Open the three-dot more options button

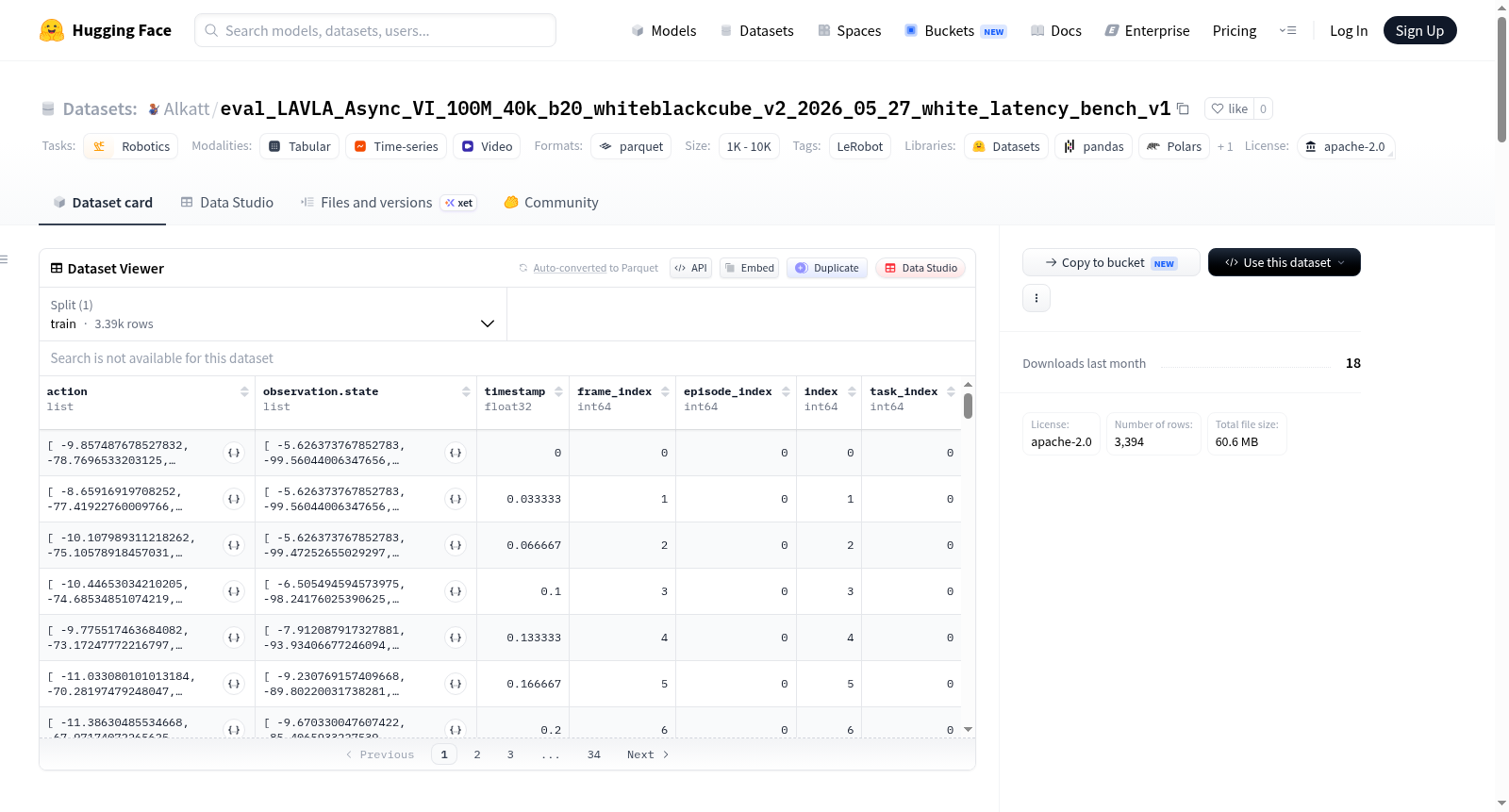point(1036,298)
